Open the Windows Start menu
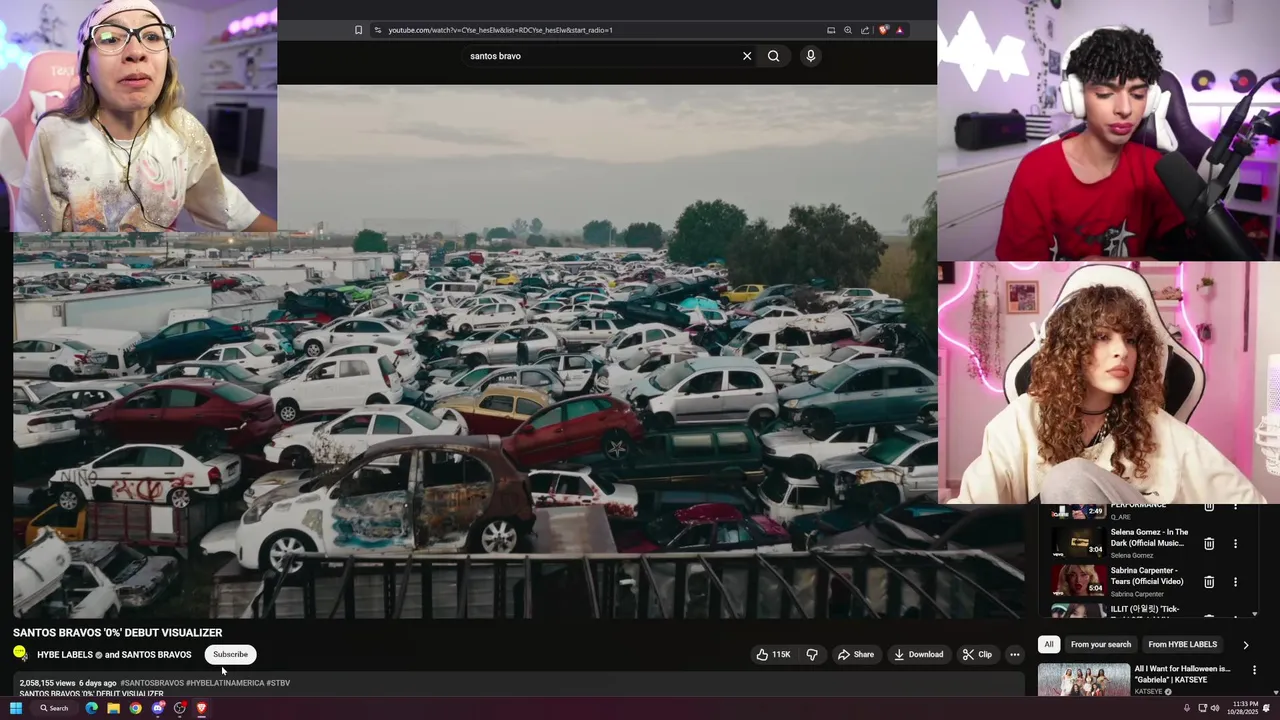This screenshot has width=1280, height=720. click(x=16, y=708)
